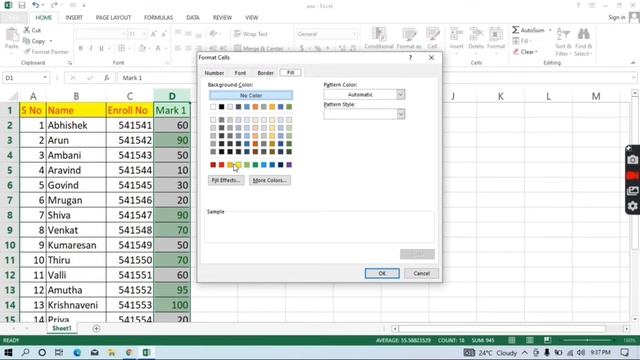Switch to Page Layout view in status bar
The height and width of the screenshot is (360, 640).
530,340
